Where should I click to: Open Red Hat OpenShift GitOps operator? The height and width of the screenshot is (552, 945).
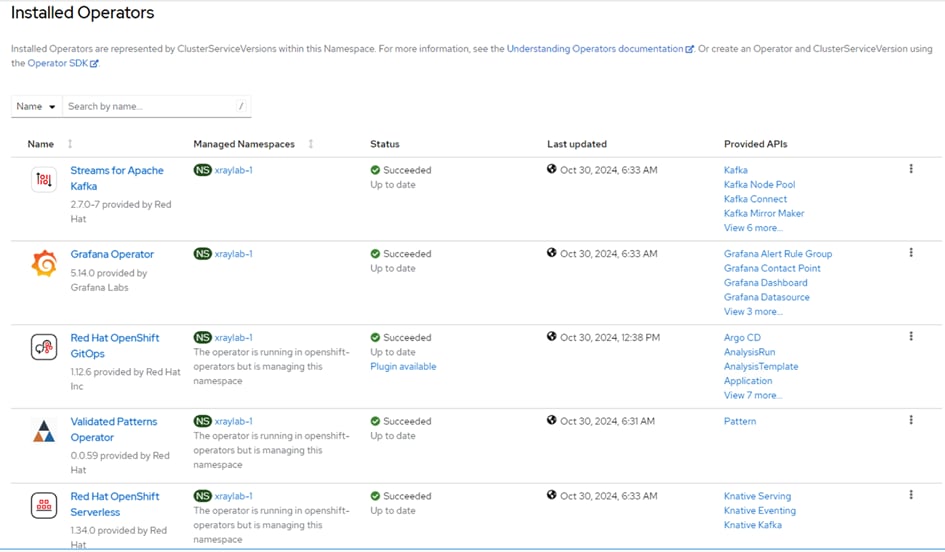click(115, 346)
